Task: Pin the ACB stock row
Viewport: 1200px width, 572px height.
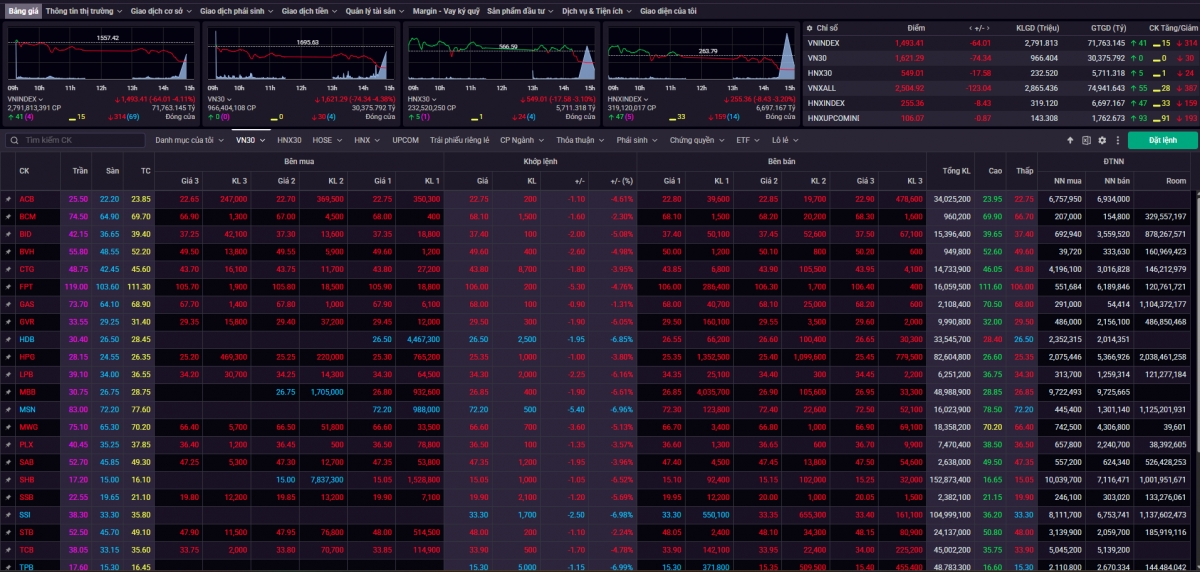Action: pos(9,199)
